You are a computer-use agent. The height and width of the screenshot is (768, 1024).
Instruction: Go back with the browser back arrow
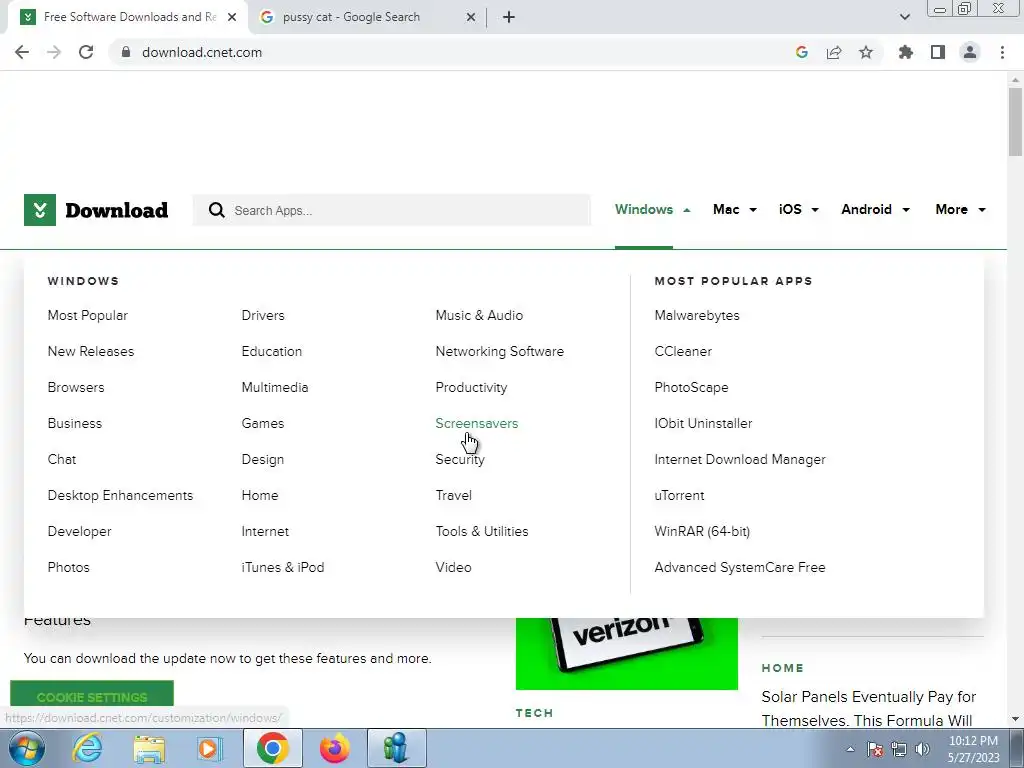coord(22,52)
